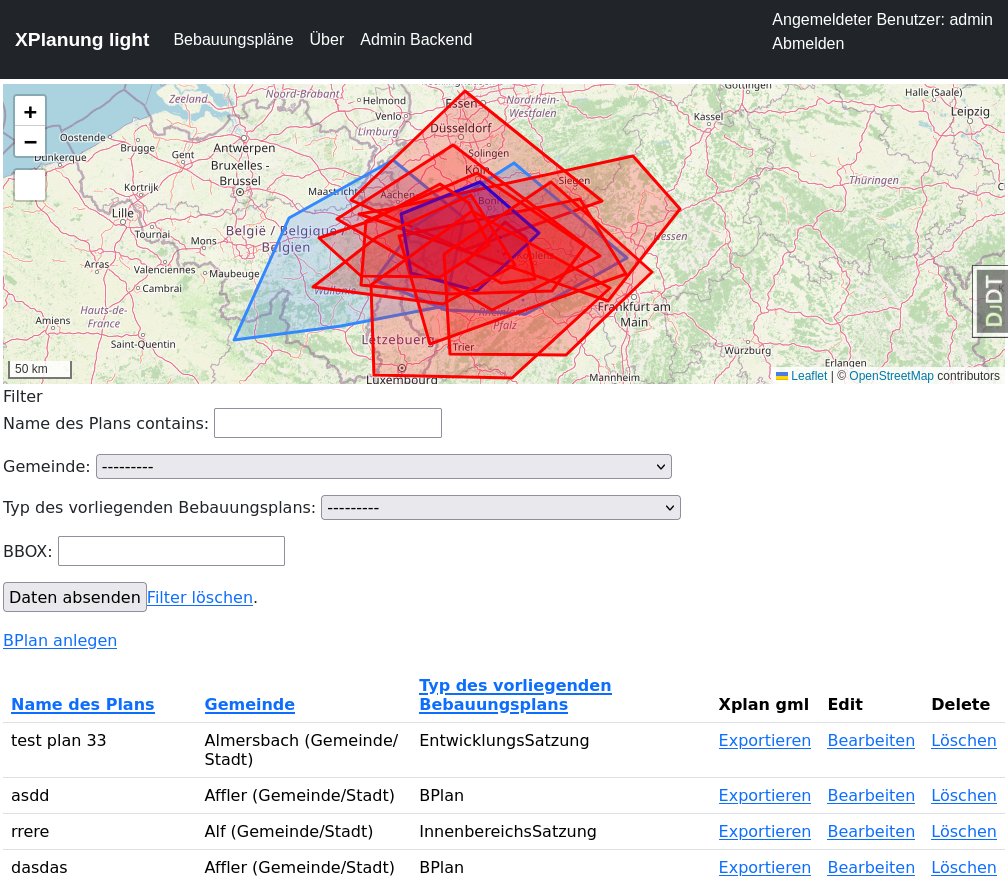
Task: Edit the dasdas plan
Action: 871,868
